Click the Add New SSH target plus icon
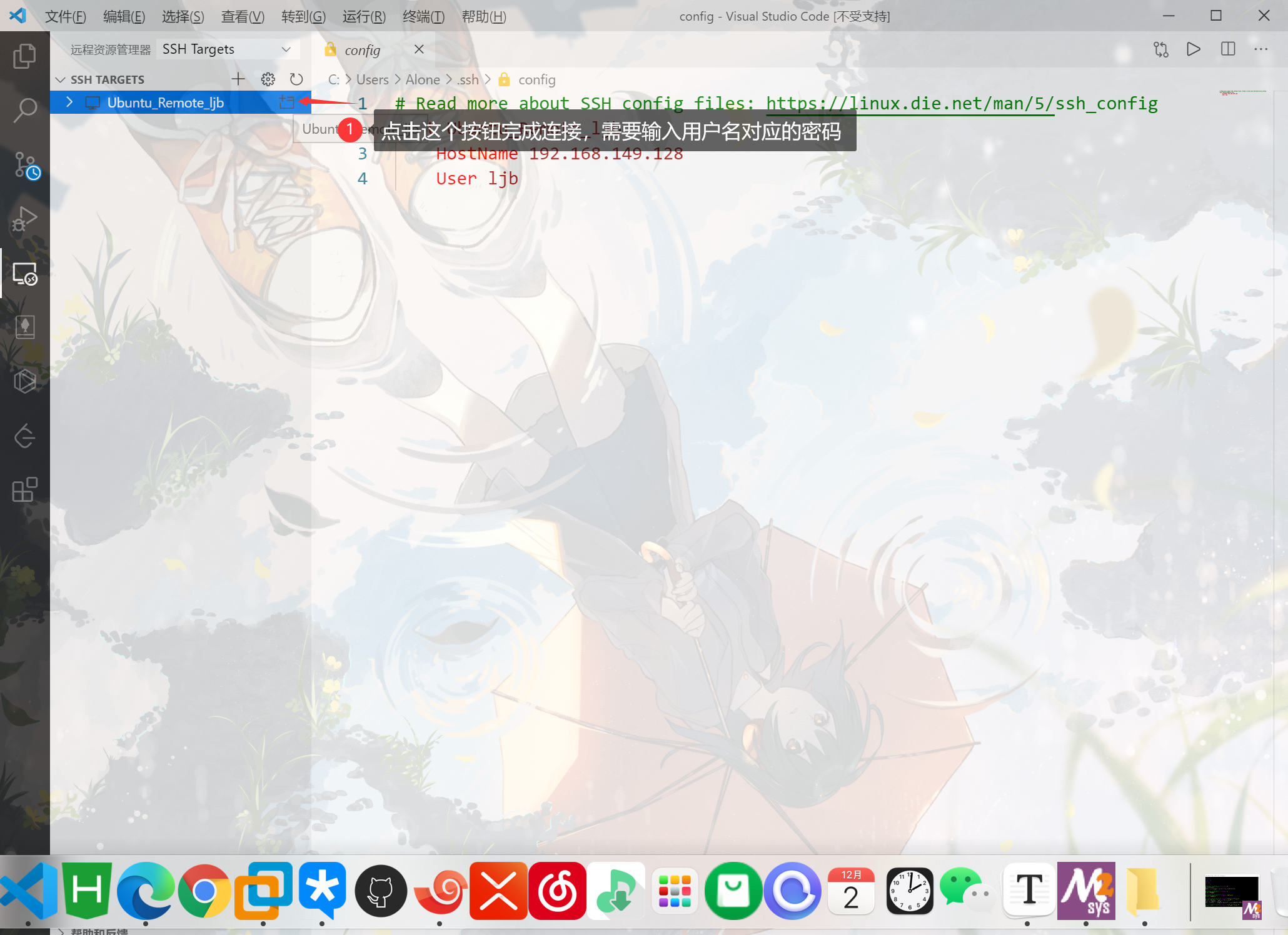This screenshot has width=1288, height=935. pos(238,79)
